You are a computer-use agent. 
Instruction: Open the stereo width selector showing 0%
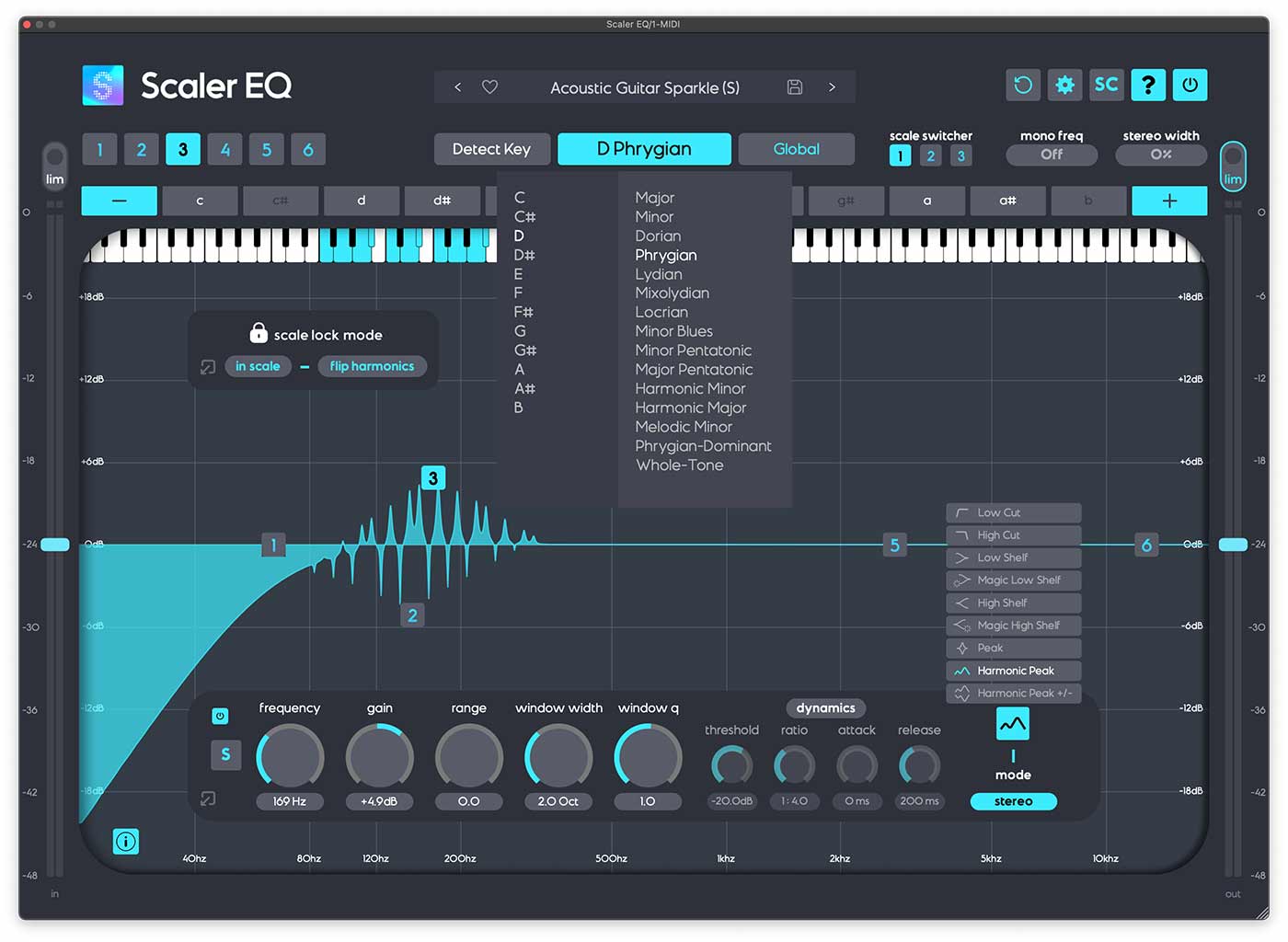coord(1160,155)
